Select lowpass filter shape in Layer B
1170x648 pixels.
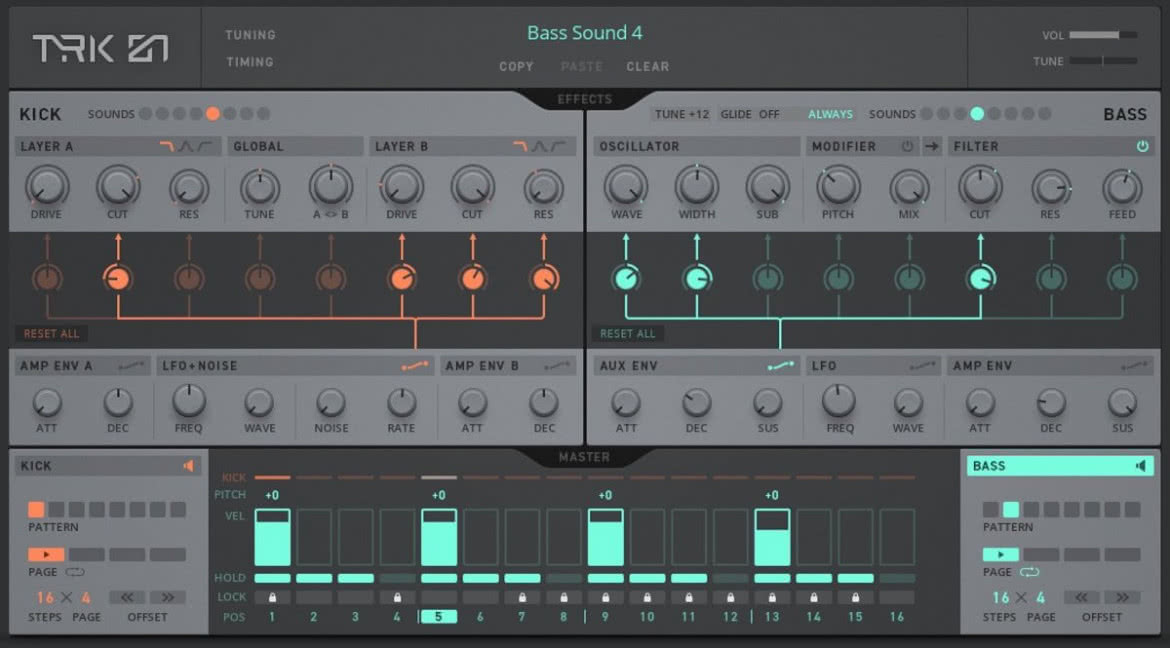tap(520, 146)
